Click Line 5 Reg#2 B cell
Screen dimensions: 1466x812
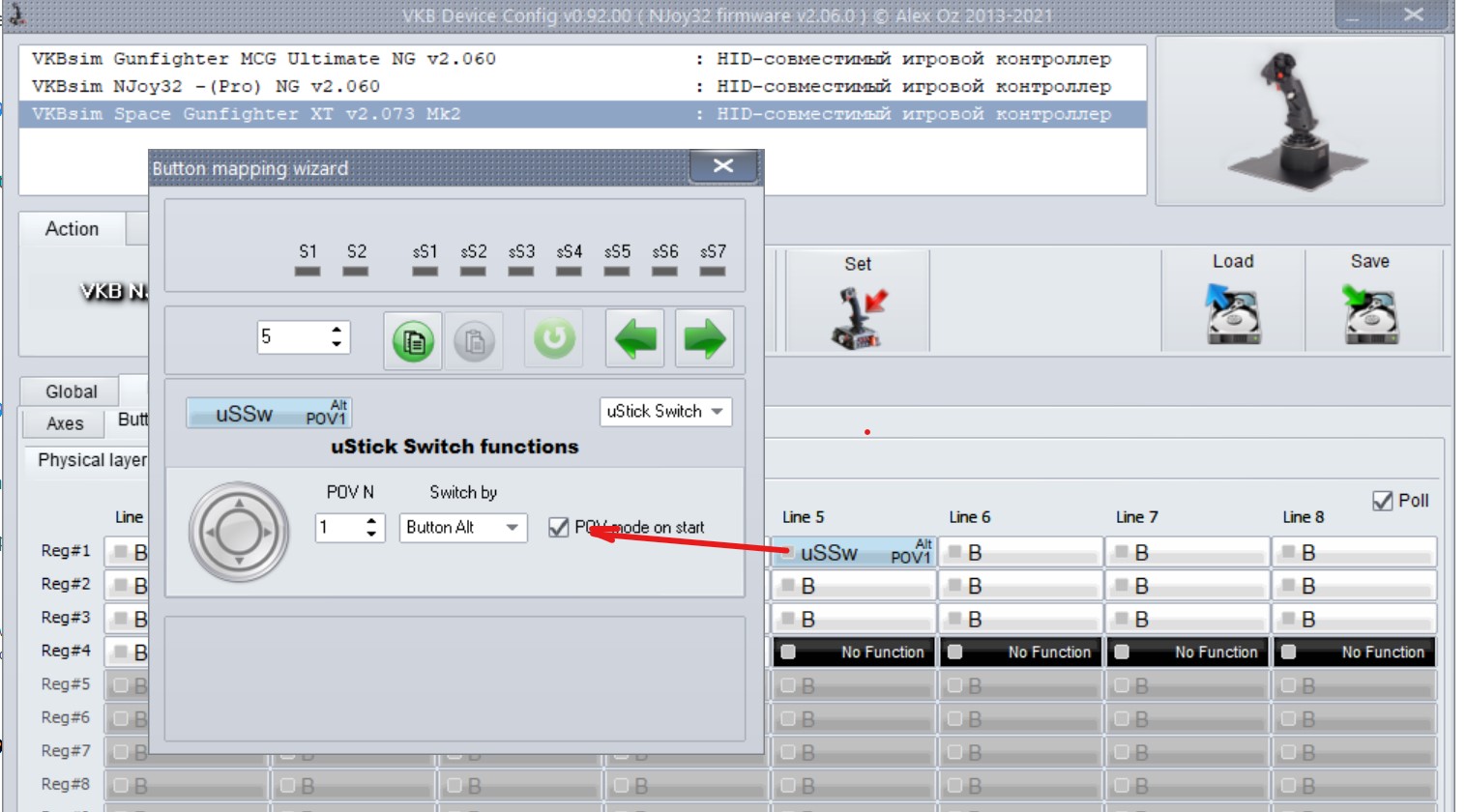[855, 586]
